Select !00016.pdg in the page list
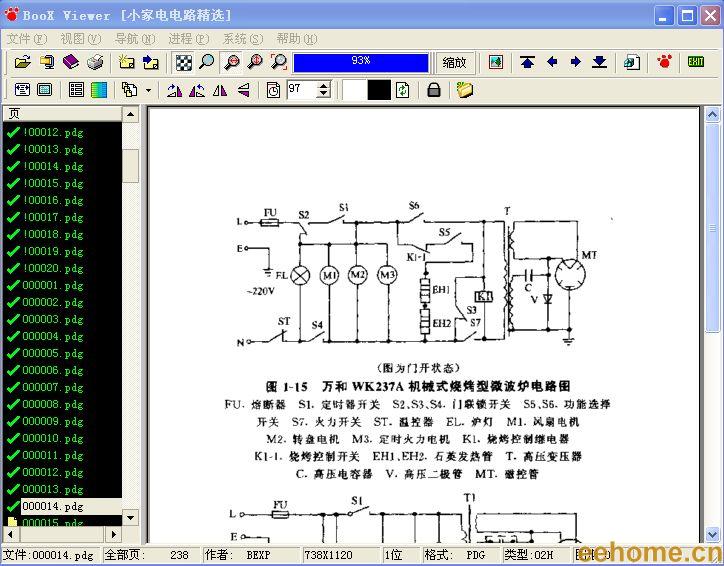 pos(53,200)
